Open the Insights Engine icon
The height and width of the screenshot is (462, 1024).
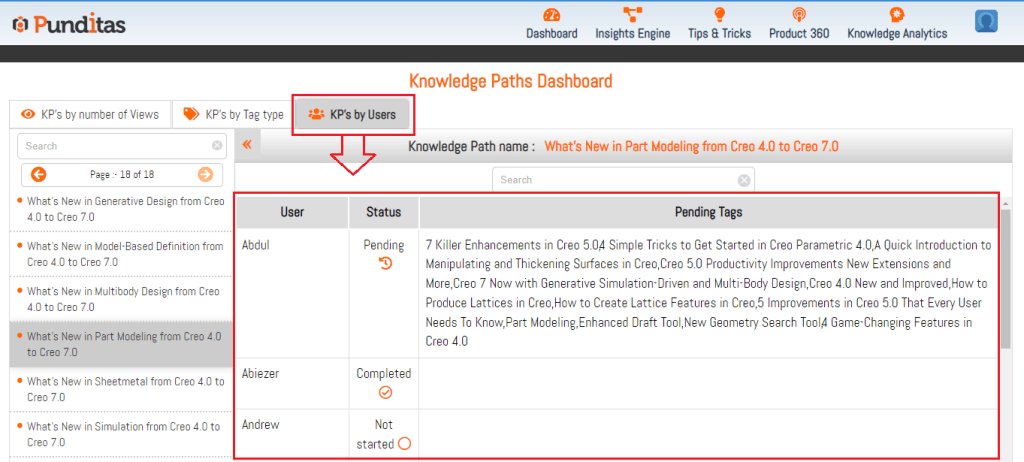(x=632, y=15)
